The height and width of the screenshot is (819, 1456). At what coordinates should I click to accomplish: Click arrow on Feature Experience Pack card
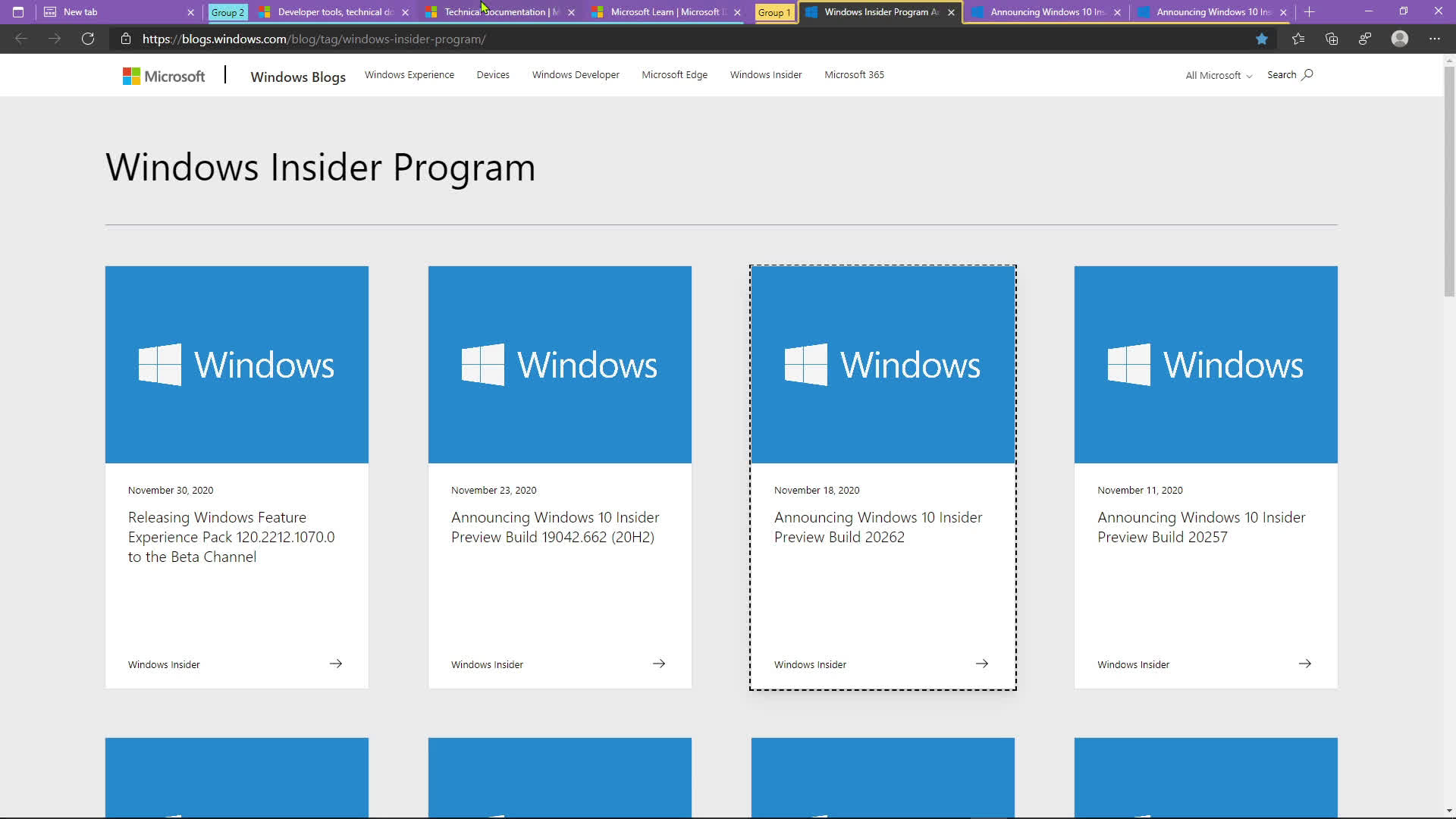click(x=336, y=664)
